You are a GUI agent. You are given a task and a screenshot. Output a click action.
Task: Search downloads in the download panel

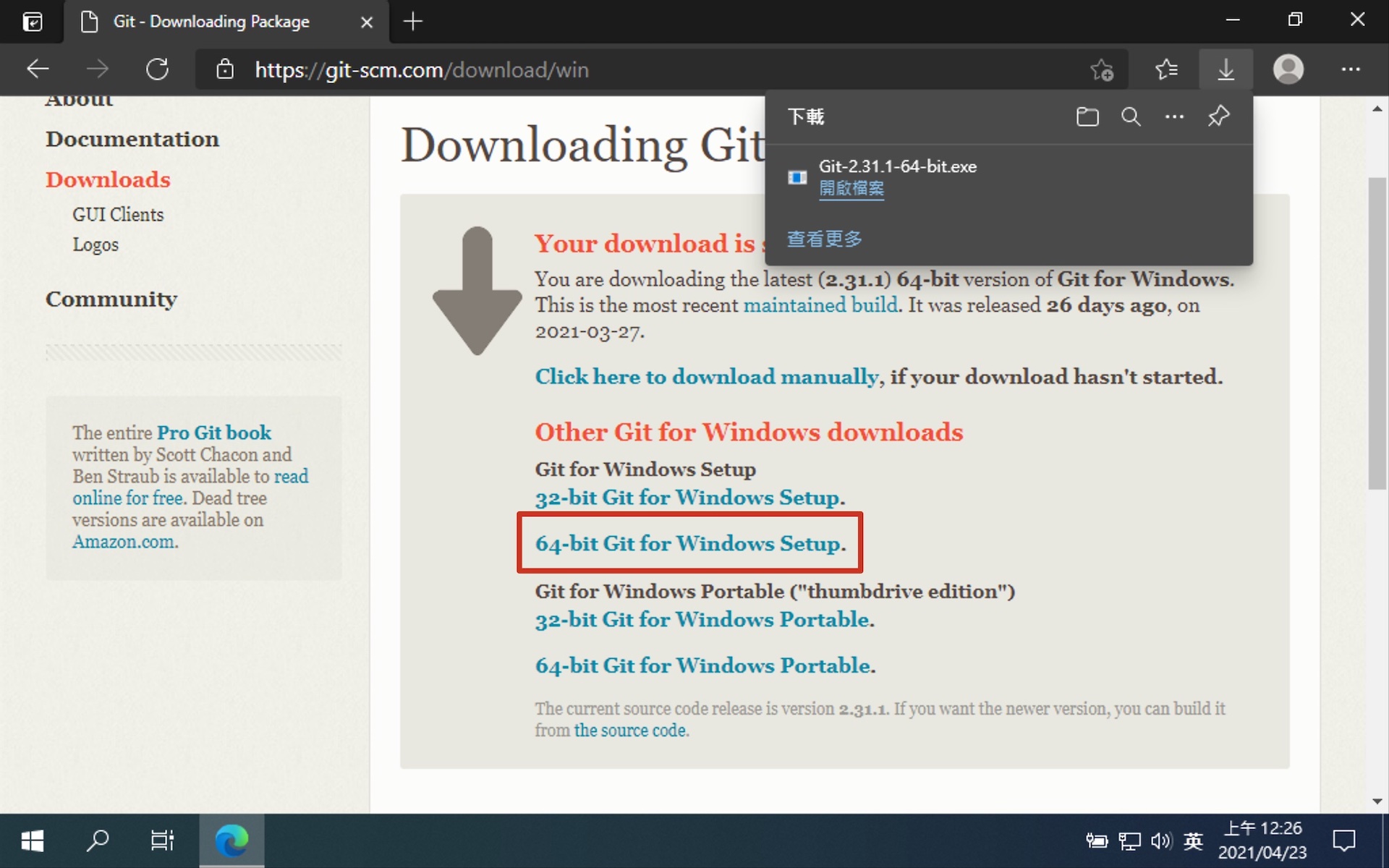[x=1131, y=116]
